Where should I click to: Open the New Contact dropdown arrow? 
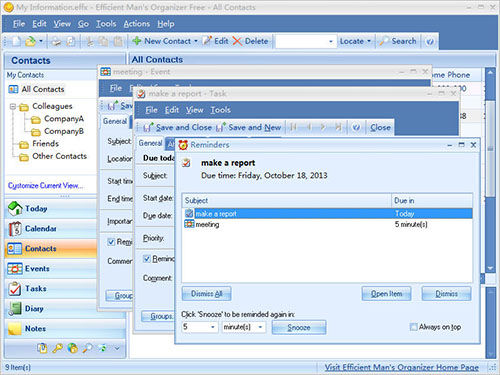point(196,41)
